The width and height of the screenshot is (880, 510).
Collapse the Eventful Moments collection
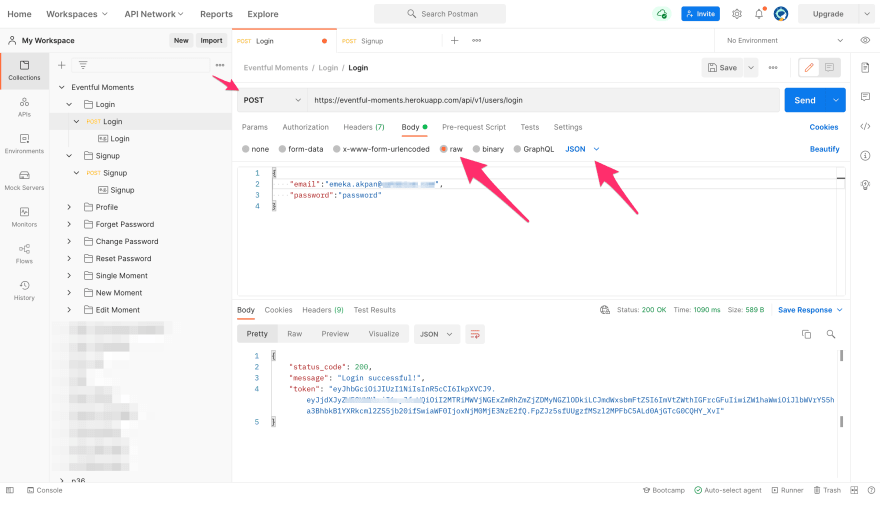point(62,88)
